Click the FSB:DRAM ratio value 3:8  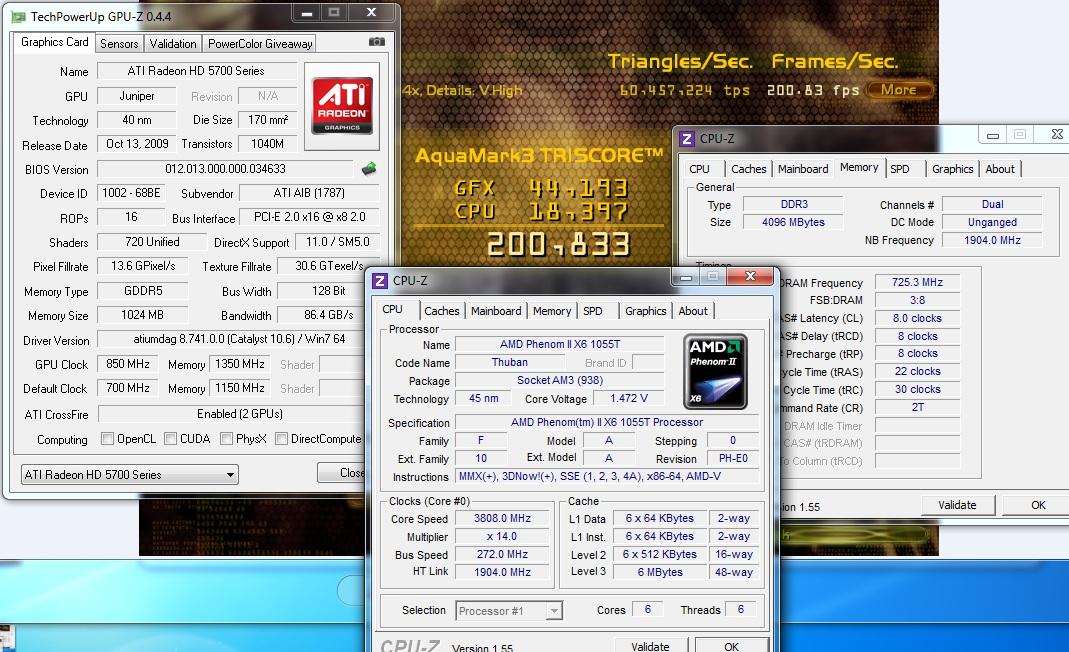918,300
